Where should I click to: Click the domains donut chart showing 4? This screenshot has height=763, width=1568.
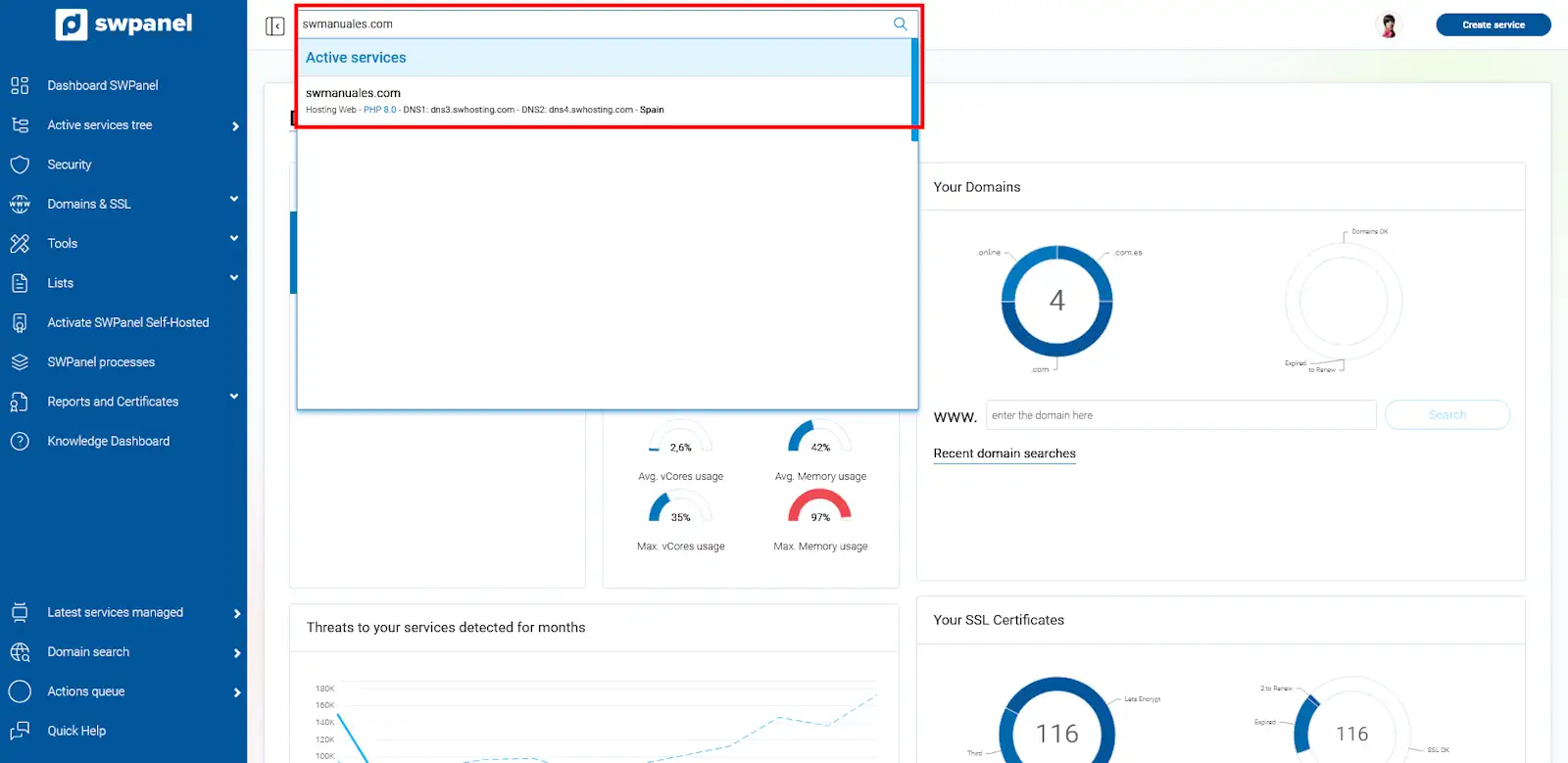point(1056,301)
